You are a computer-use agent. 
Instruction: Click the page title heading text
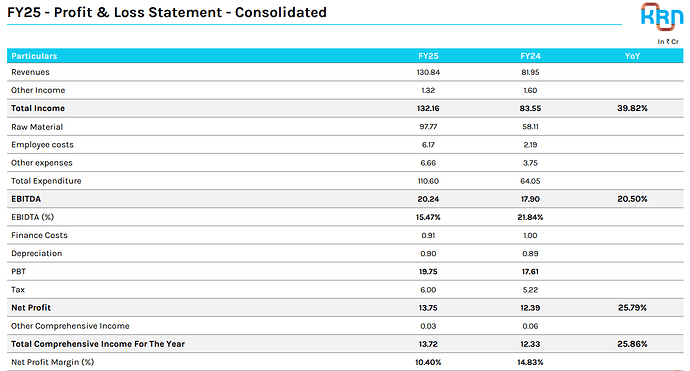pyautogui.click(x=167, y=12)
